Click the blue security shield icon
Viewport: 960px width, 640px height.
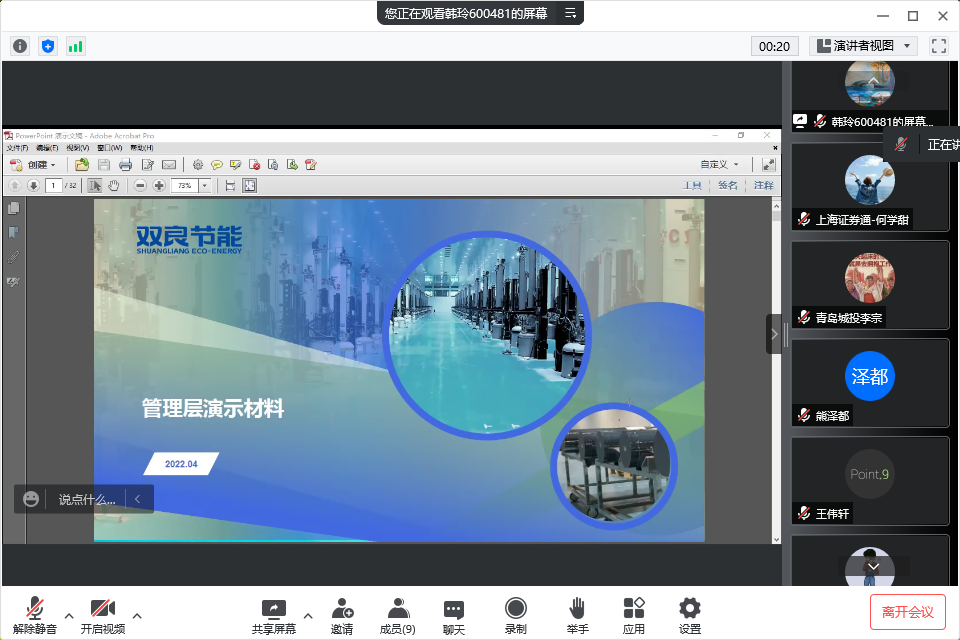click(48, 46)
